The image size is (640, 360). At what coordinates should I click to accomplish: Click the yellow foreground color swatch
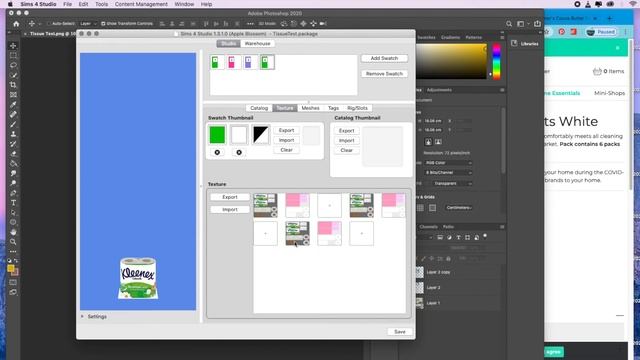click(x=11, y=269)
